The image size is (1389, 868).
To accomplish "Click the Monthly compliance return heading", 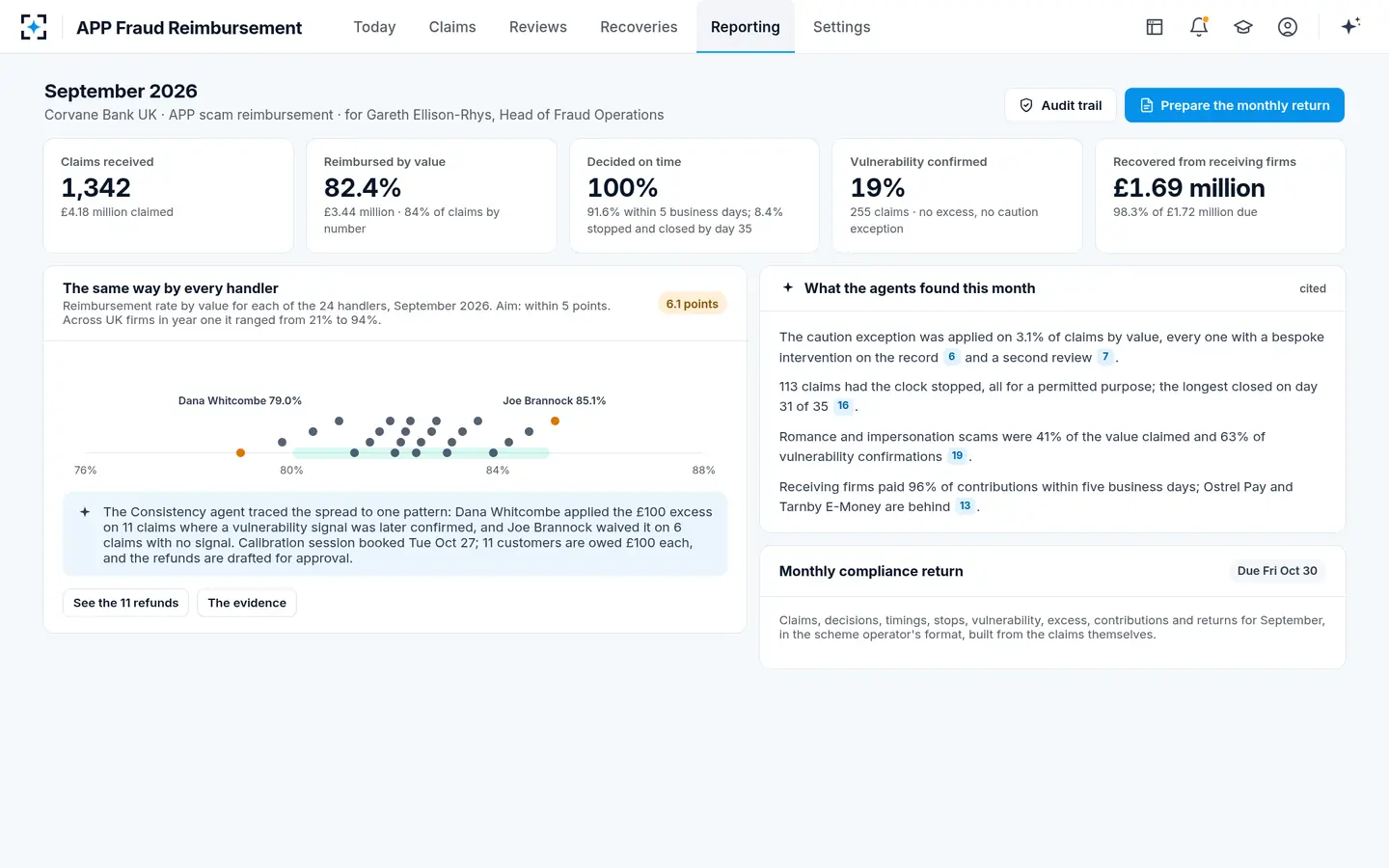I will point(871,571).
